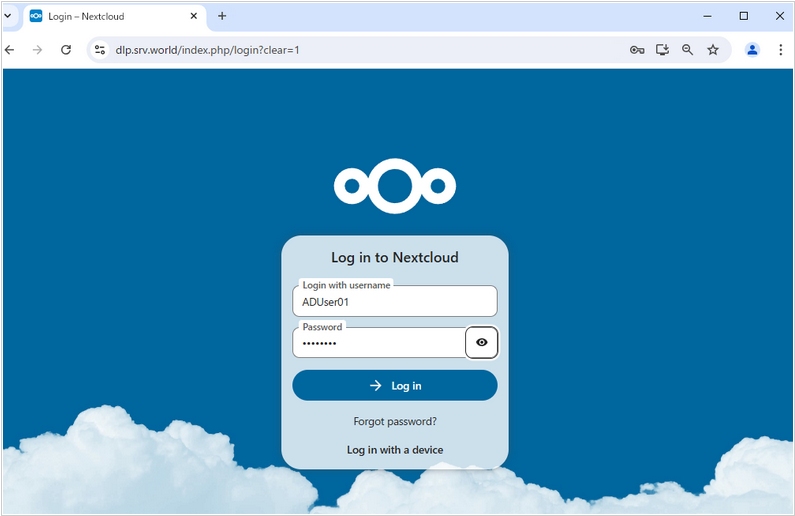View site information icon beside the URL
Viewport: 795px width, 516px height.
click(x=100, y=50)
